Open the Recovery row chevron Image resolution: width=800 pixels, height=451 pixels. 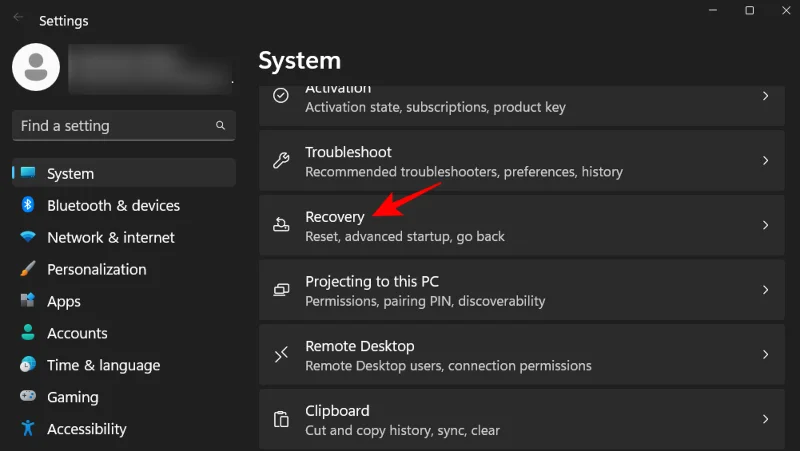[765, 225]
